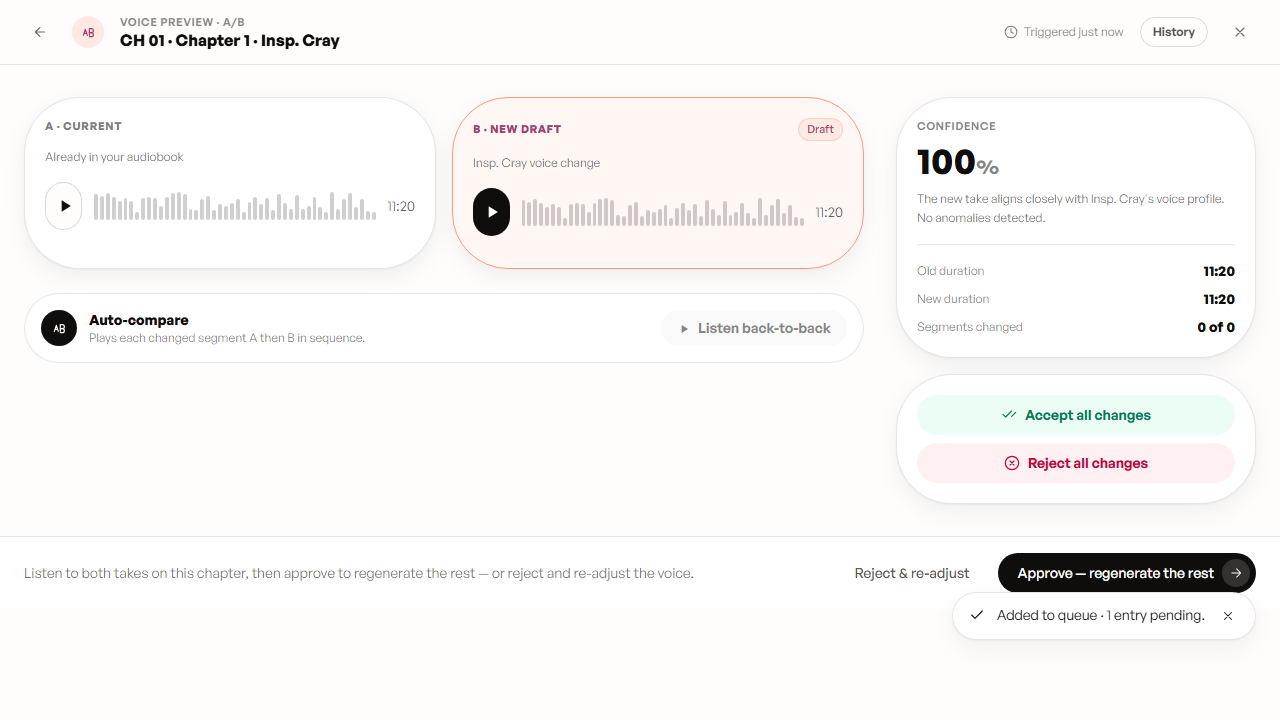Click the Segments changed 0 of 0 value
Image resolution: width=1280 pixels, height=720 pixels.
point(1216,327)
